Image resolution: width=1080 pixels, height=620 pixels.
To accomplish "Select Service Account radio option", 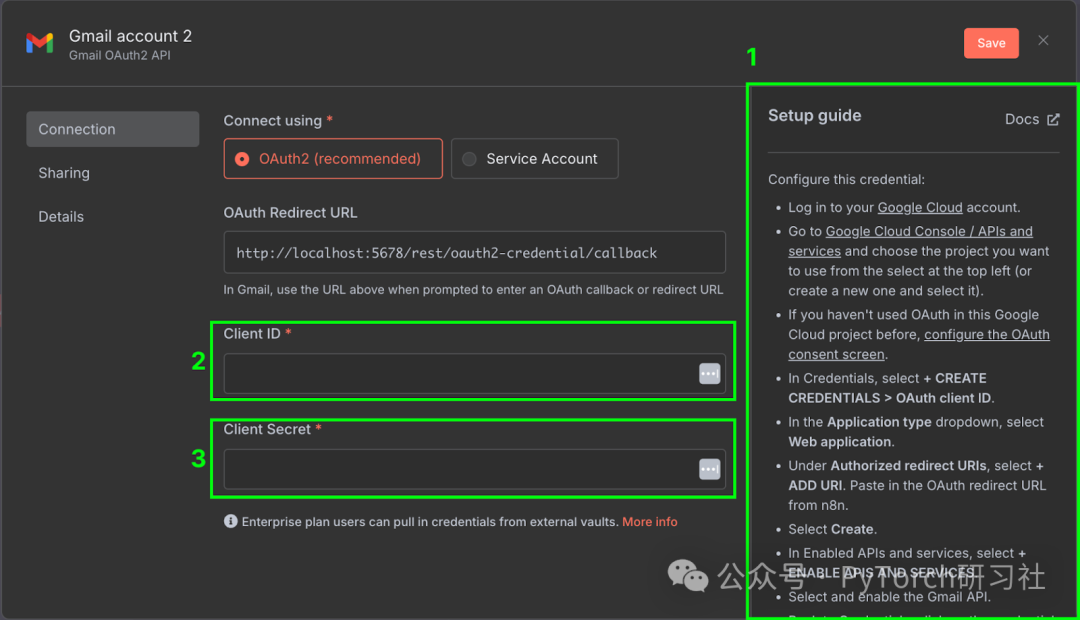I will (534, 158).
